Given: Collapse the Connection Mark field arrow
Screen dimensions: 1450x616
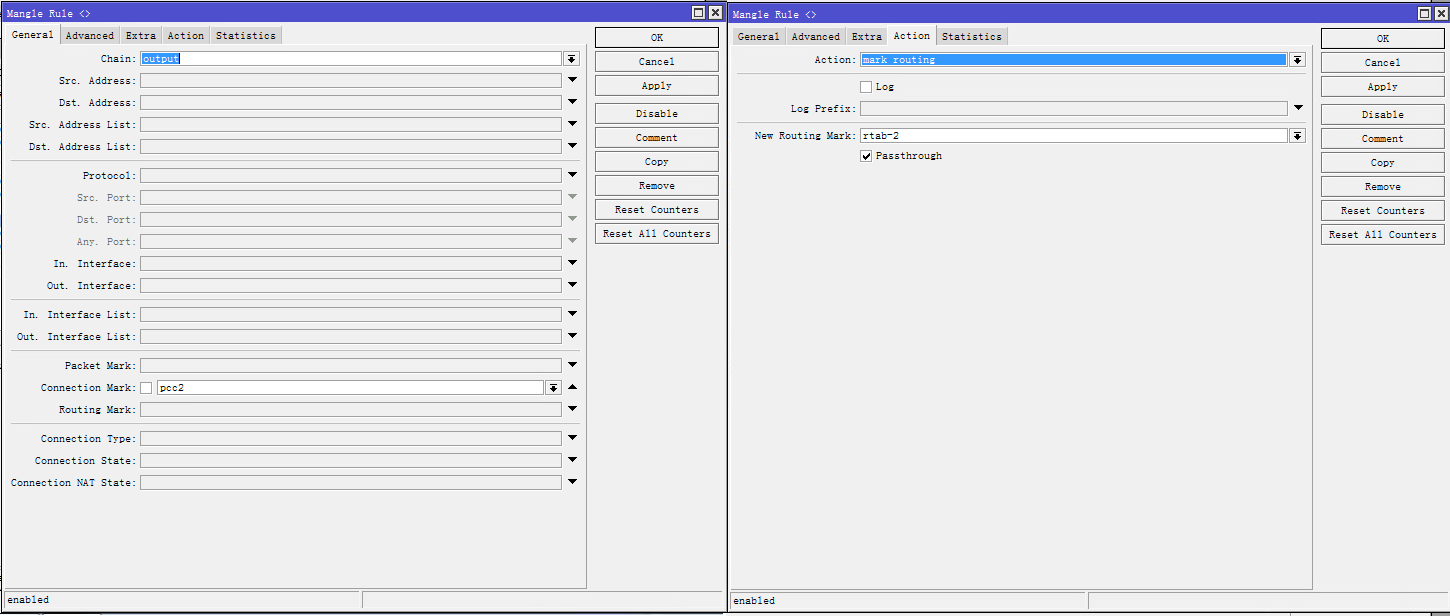Looking at the screenshot, I should 573,387.
